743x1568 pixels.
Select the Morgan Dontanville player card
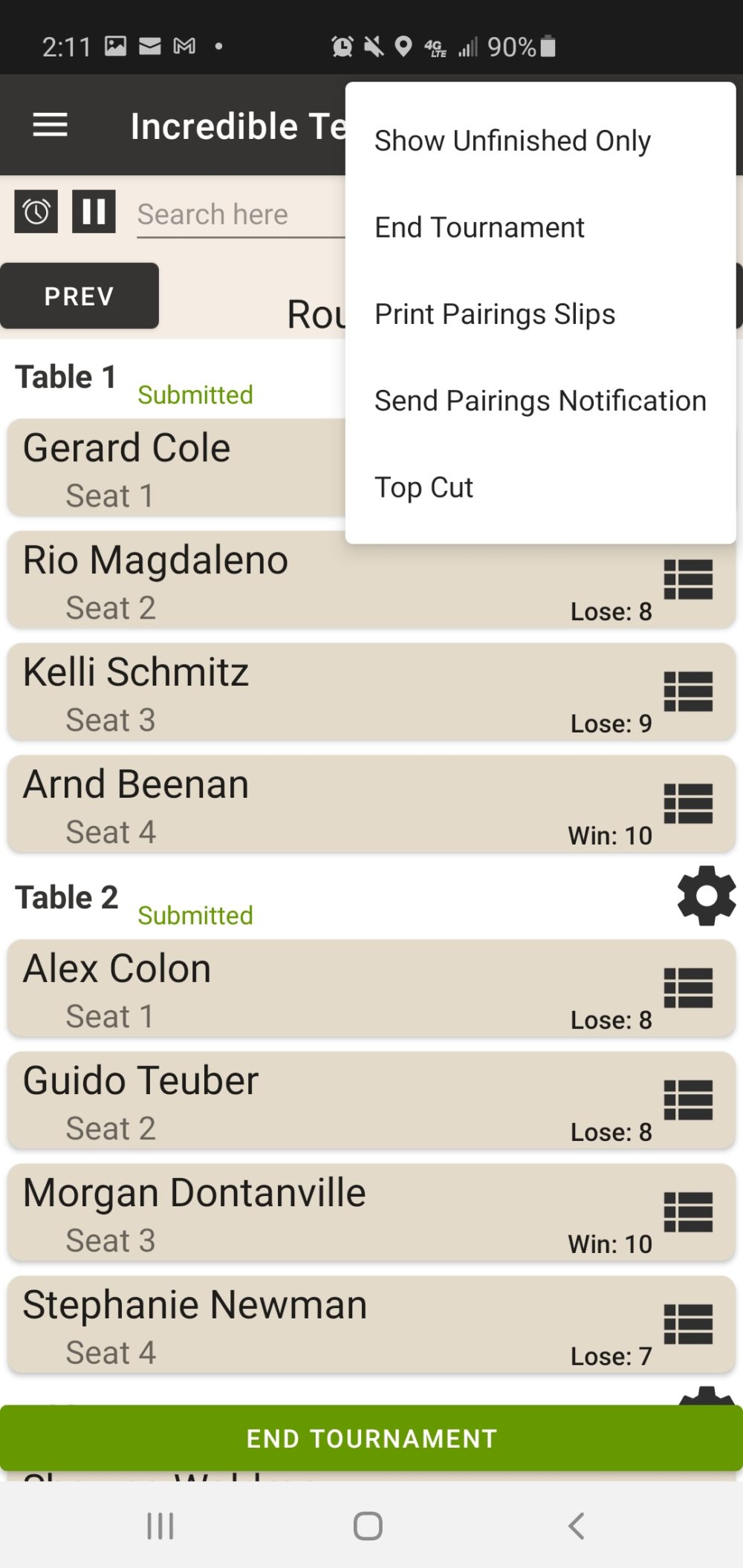(x=371, y=1212)
